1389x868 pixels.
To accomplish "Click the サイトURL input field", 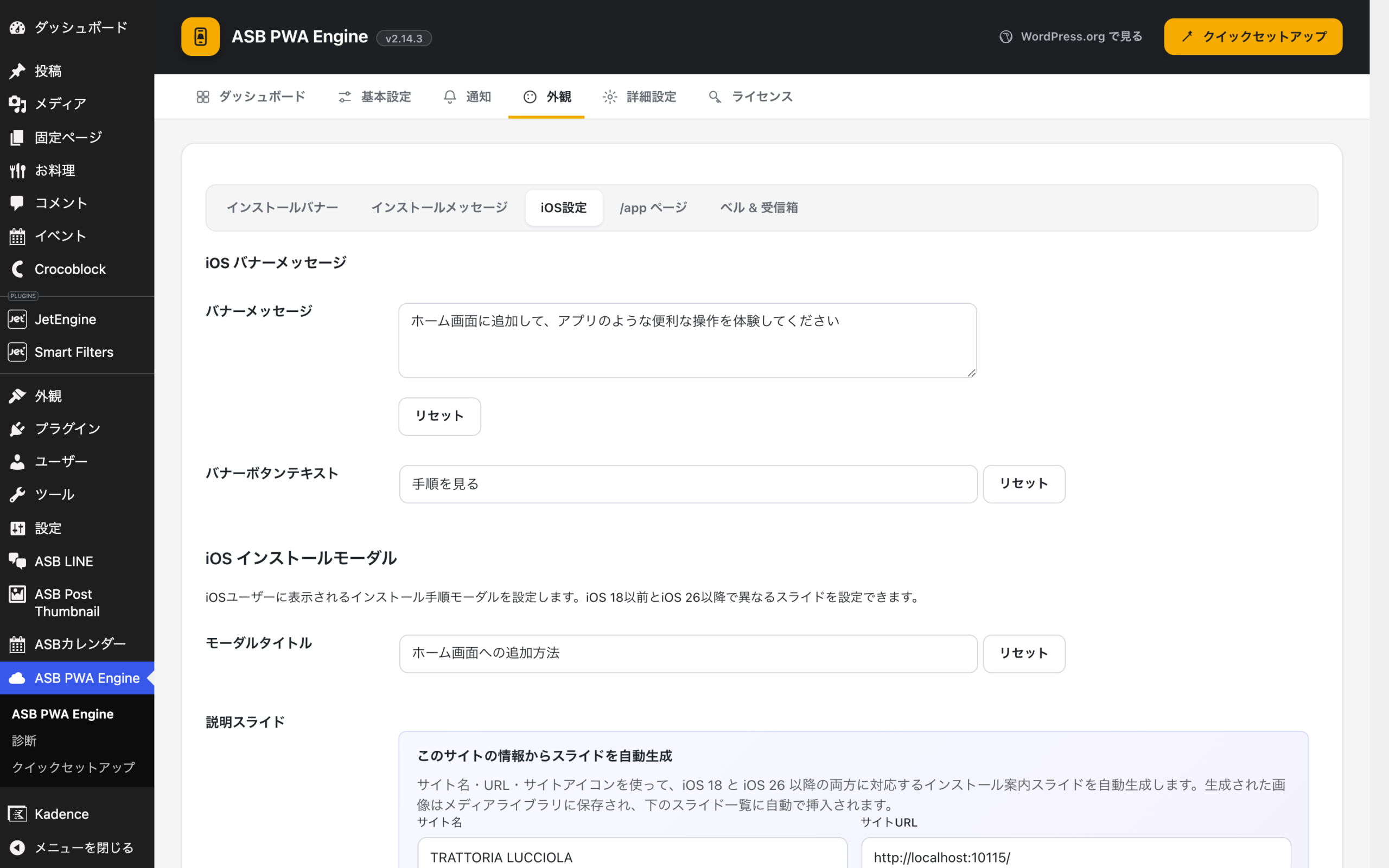I will click(x=1075, y=854).
